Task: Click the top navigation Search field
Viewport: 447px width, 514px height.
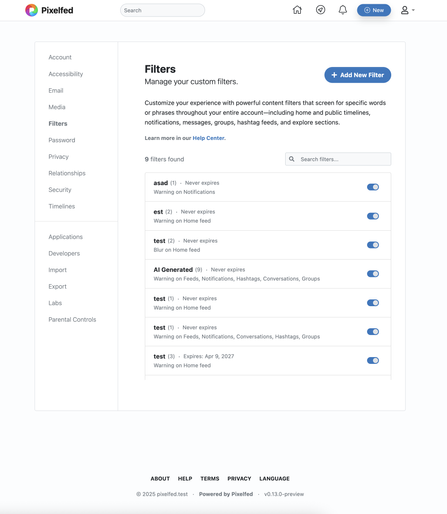Action: point(162,10)
